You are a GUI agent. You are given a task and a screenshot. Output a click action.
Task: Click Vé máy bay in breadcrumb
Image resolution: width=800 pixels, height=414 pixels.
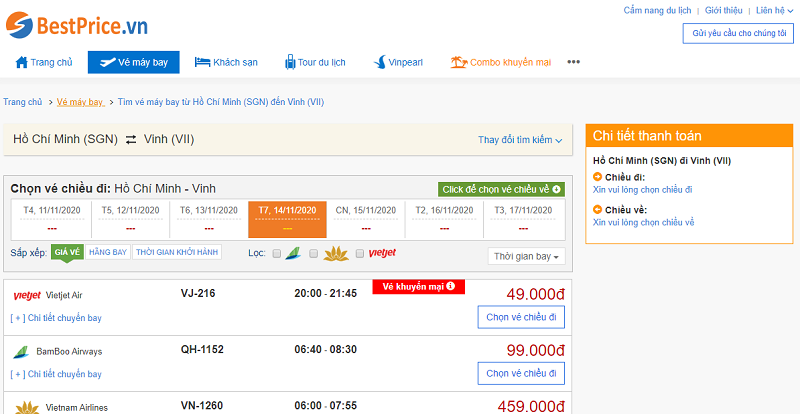click(80, 102)
